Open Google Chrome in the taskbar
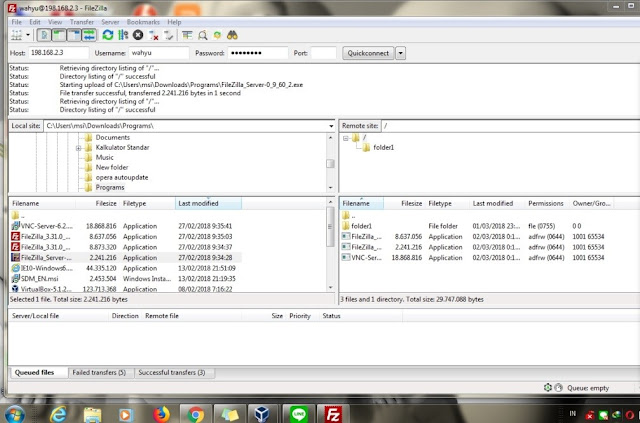 [x=196, y=414]
